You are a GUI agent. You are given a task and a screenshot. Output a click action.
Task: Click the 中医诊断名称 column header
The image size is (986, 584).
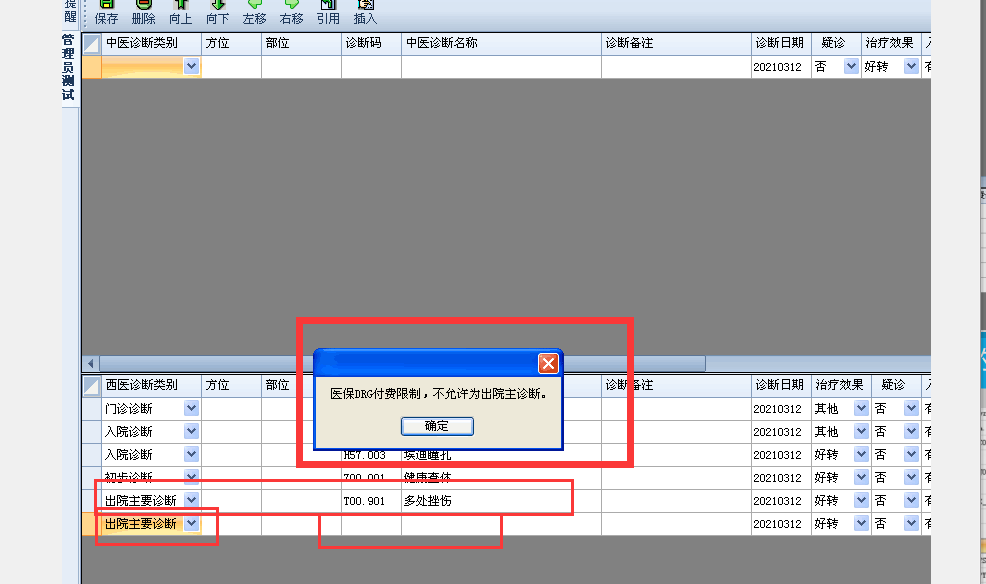point(501,43)
